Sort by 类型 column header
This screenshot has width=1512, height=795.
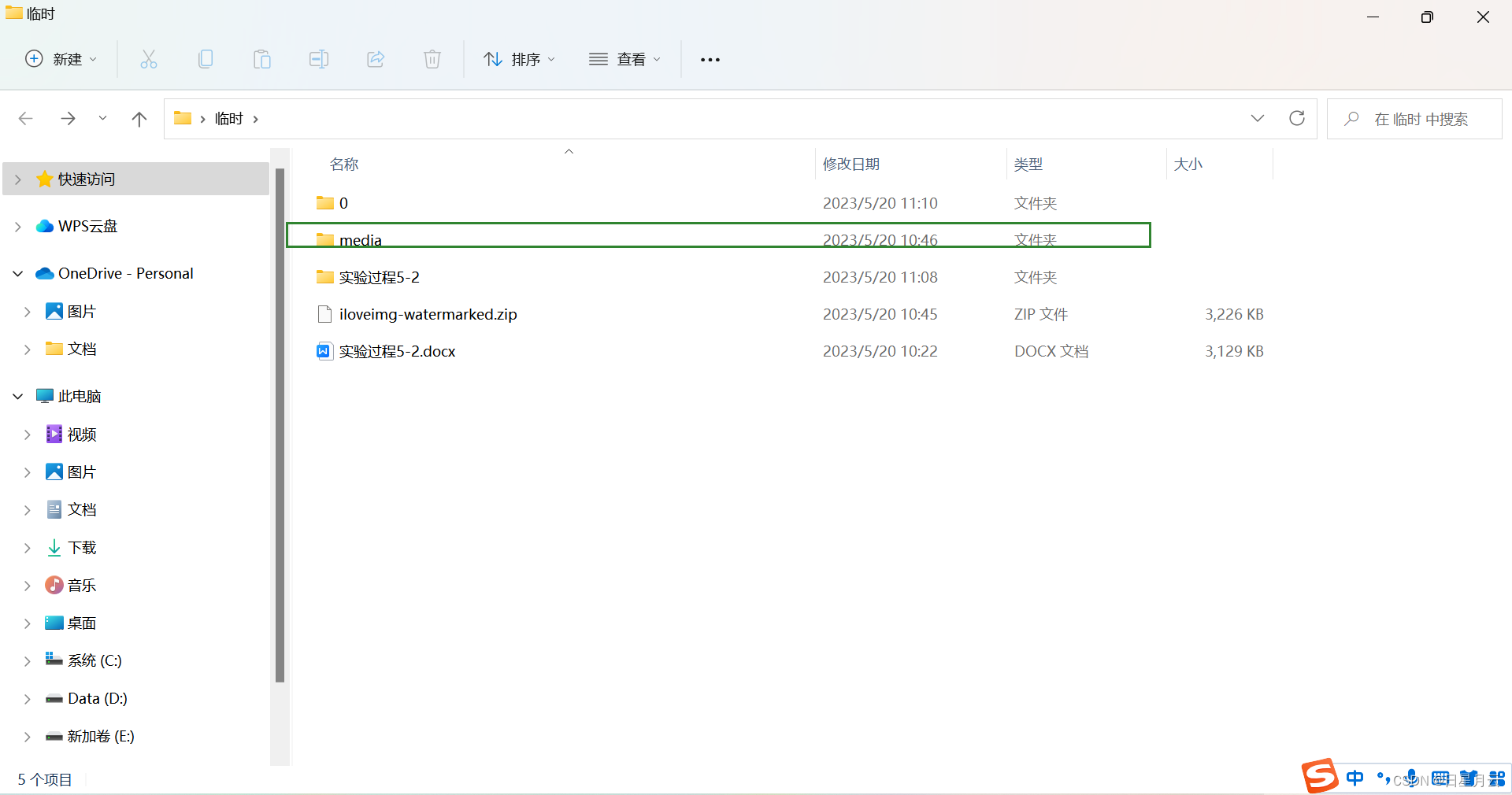(x=1028, y=165)
